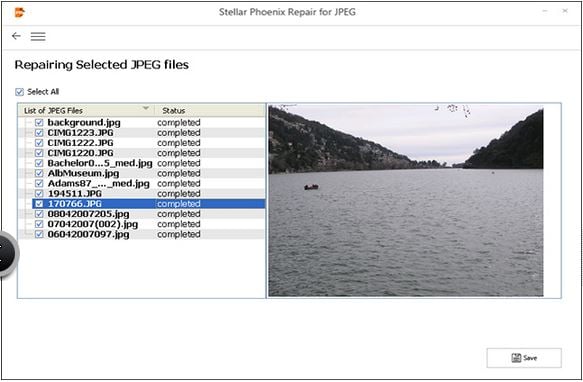The image size is (583, 382).
Task: Click the completed status of background.jpg
Action: coord(178,122)
